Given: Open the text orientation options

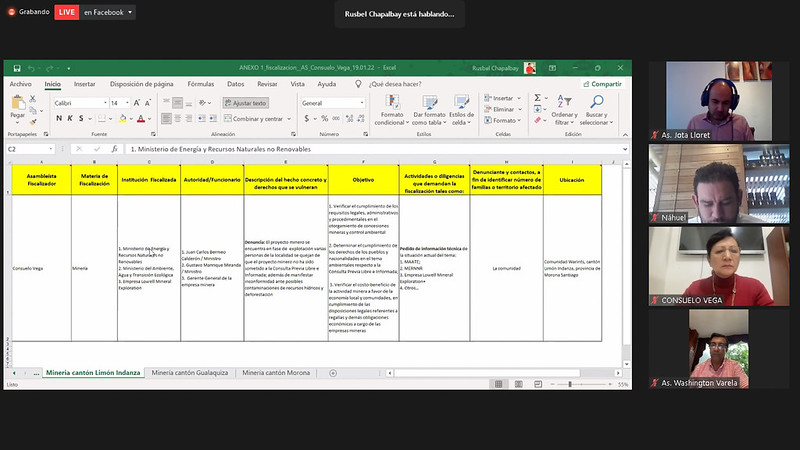Looking at the screenshot, I should click(x=205, y=103).
